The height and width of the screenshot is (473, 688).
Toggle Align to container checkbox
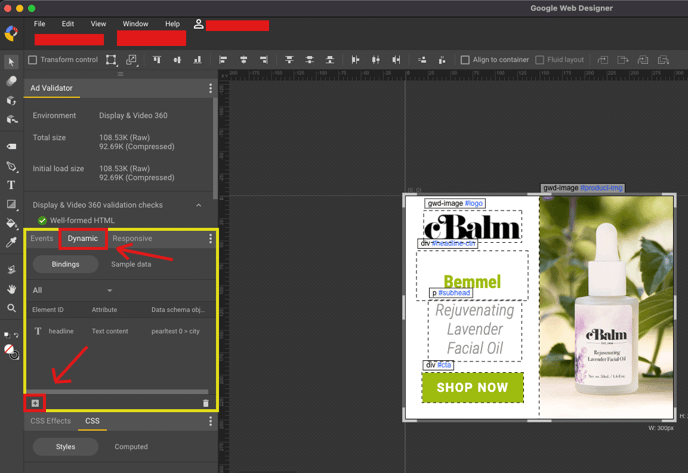(x=465, y=60)
